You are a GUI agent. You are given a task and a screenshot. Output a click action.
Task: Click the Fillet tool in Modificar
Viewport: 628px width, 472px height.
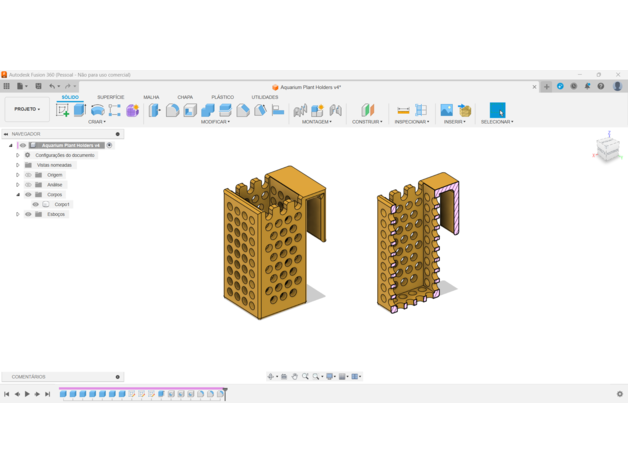(x=172, y=110)
